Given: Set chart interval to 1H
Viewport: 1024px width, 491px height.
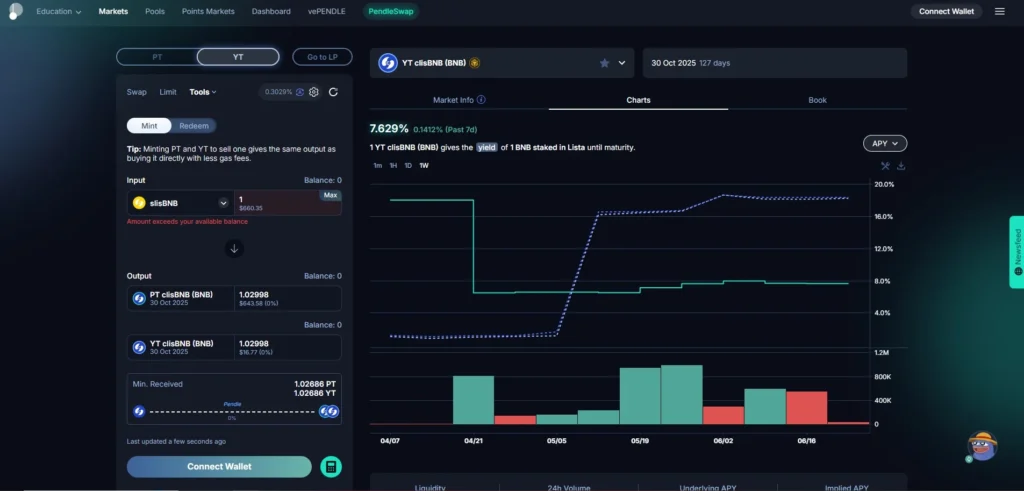Looking at the screenshot, I should pyautogui.click(x=393, y=166).
